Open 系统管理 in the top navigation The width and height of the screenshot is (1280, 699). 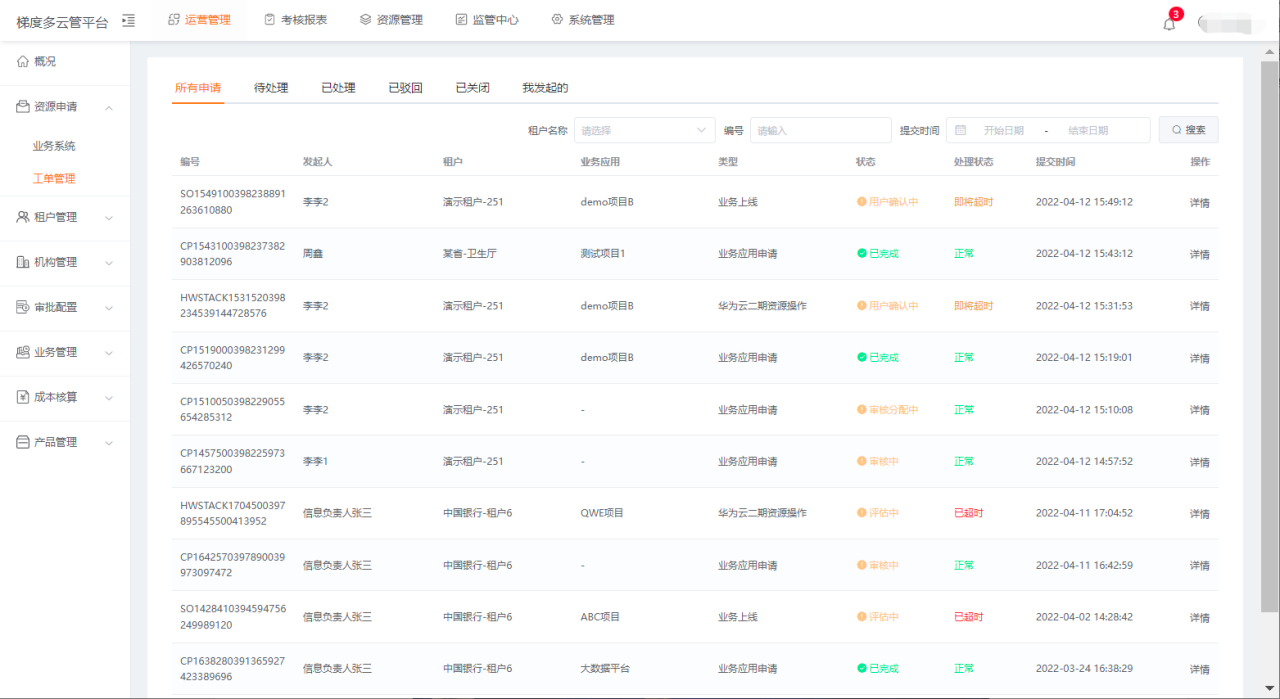pos(592,20)
